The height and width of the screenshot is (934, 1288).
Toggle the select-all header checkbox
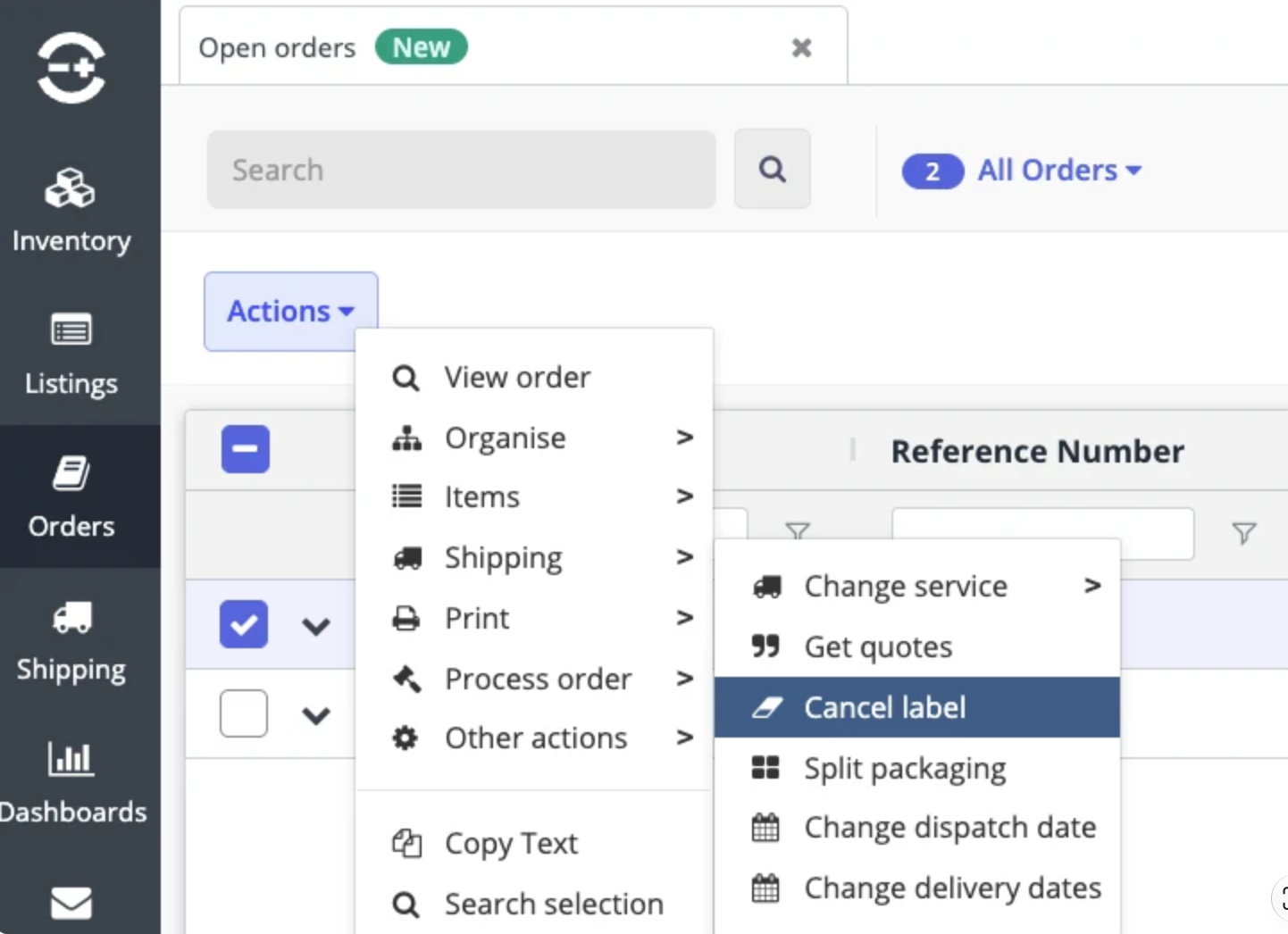coord(246,449)
